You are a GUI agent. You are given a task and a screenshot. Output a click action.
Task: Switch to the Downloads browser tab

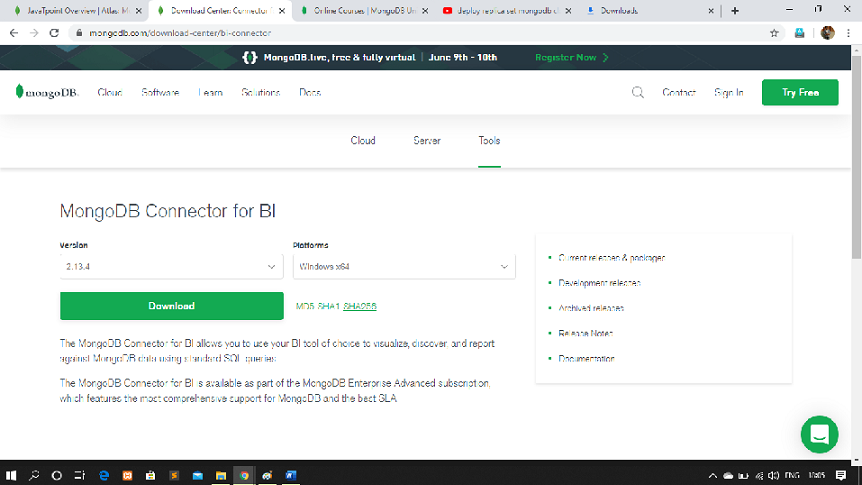click(649, 10)
